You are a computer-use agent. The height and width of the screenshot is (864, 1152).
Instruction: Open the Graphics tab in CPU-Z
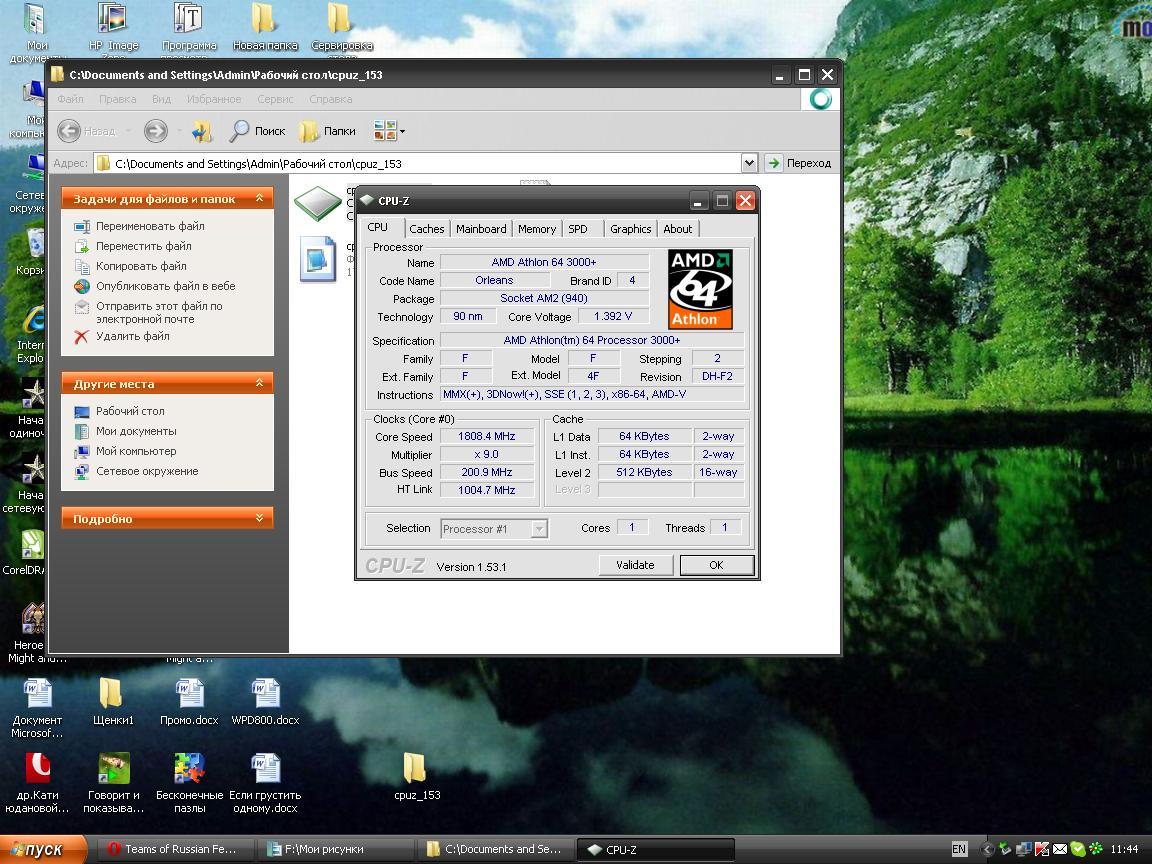tap(630, 229)
